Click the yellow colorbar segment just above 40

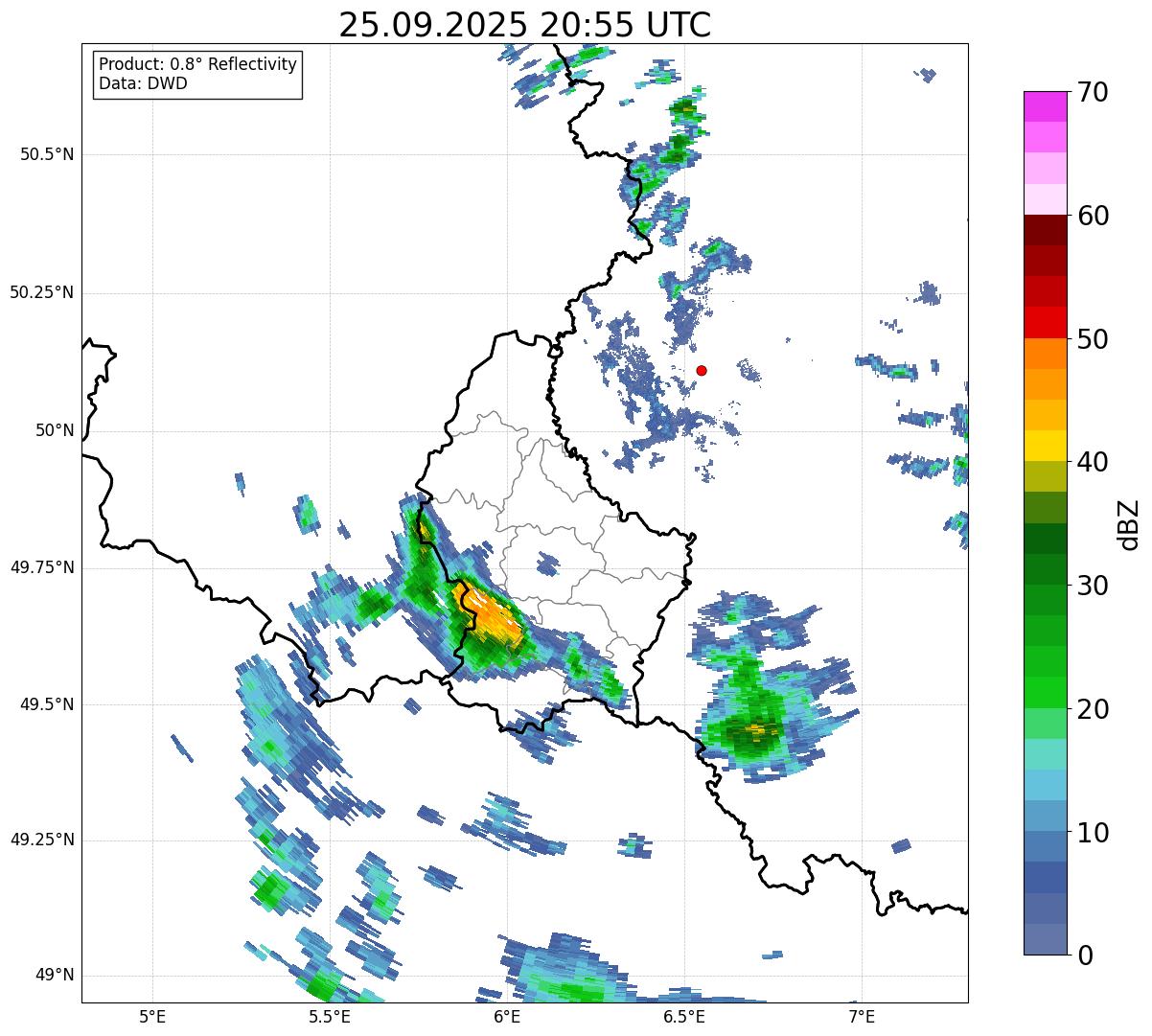coord(1046,446)
